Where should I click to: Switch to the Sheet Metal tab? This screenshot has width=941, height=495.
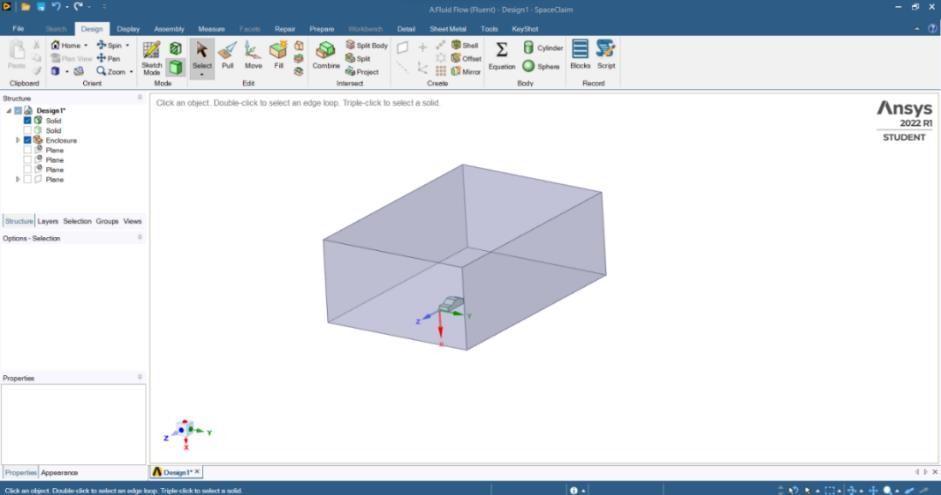point(448,29)
